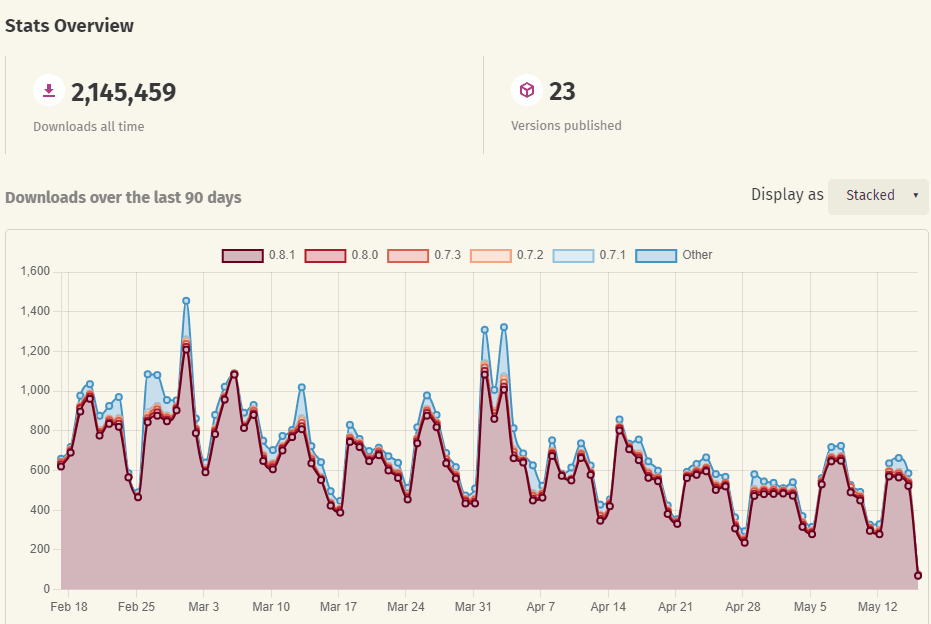The width and height of the screenshot is (931, 624).
Task: Click the Apr 7 axis label
Action: 540,606
